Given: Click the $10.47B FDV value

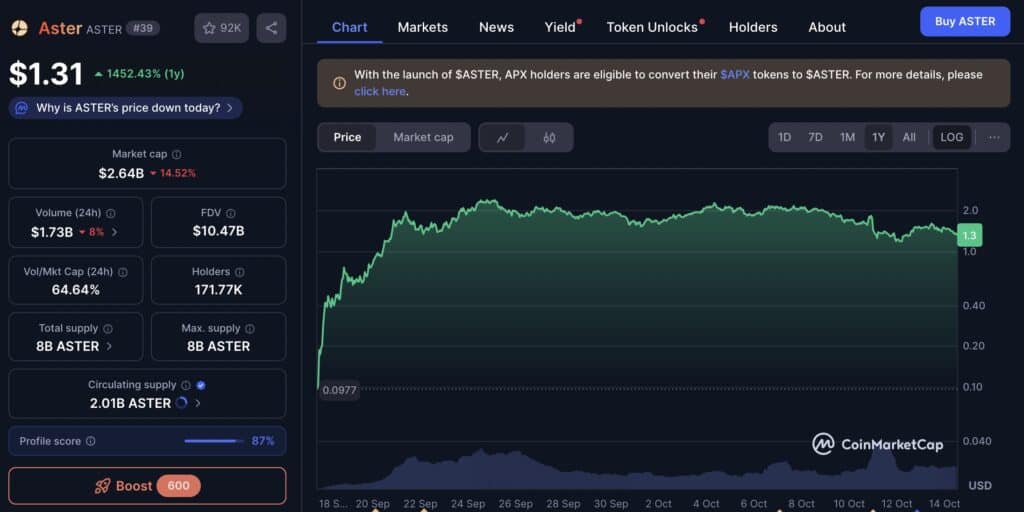Looking at the screenshot, I should 218,231.
